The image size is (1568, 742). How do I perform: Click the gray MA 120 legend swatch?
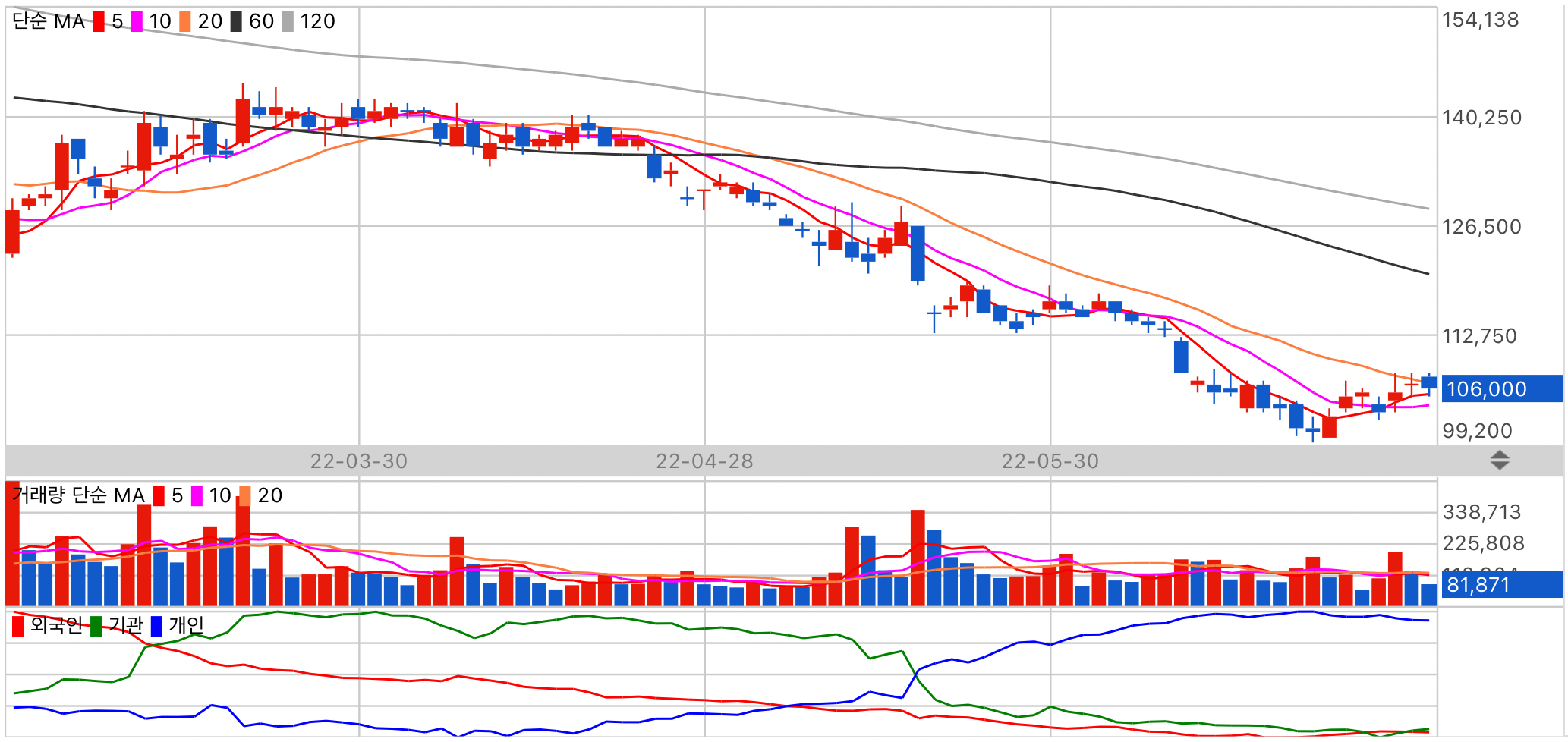(x=288, y=21)
